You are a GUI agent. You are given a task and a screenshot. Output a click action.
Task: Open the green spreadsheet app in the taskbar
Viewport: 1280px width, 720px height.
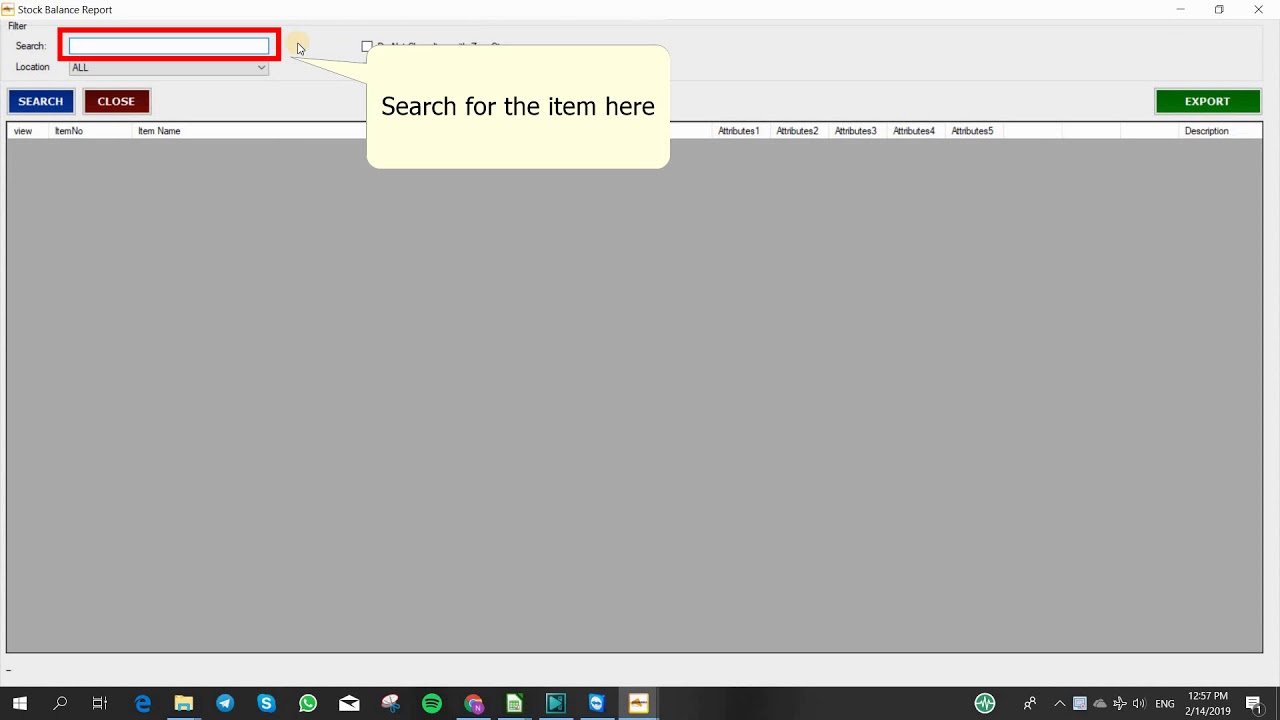pyautogui.click(x=514, y=704)
